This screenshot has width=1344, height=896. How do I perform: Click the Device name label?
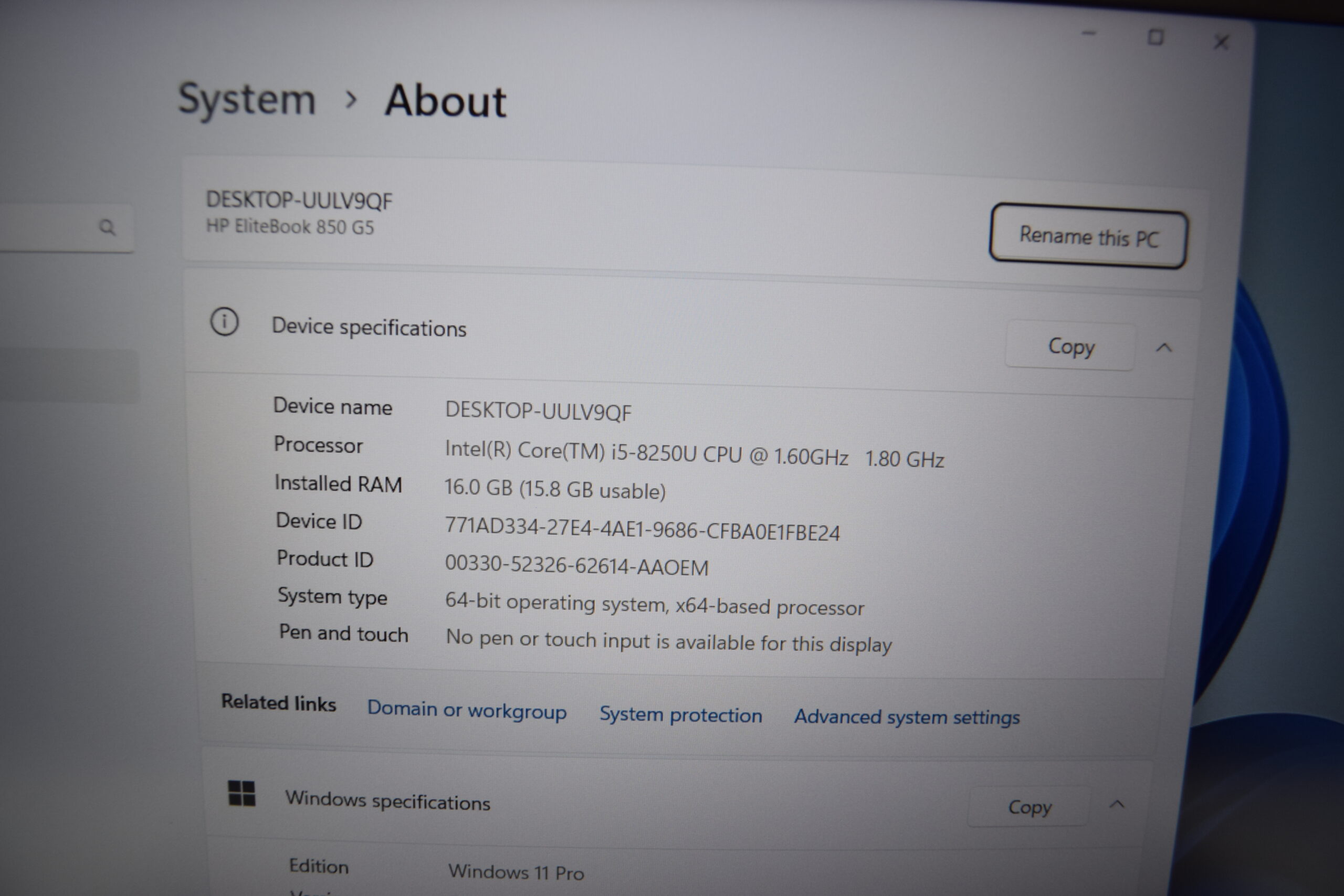click(332, 406)
